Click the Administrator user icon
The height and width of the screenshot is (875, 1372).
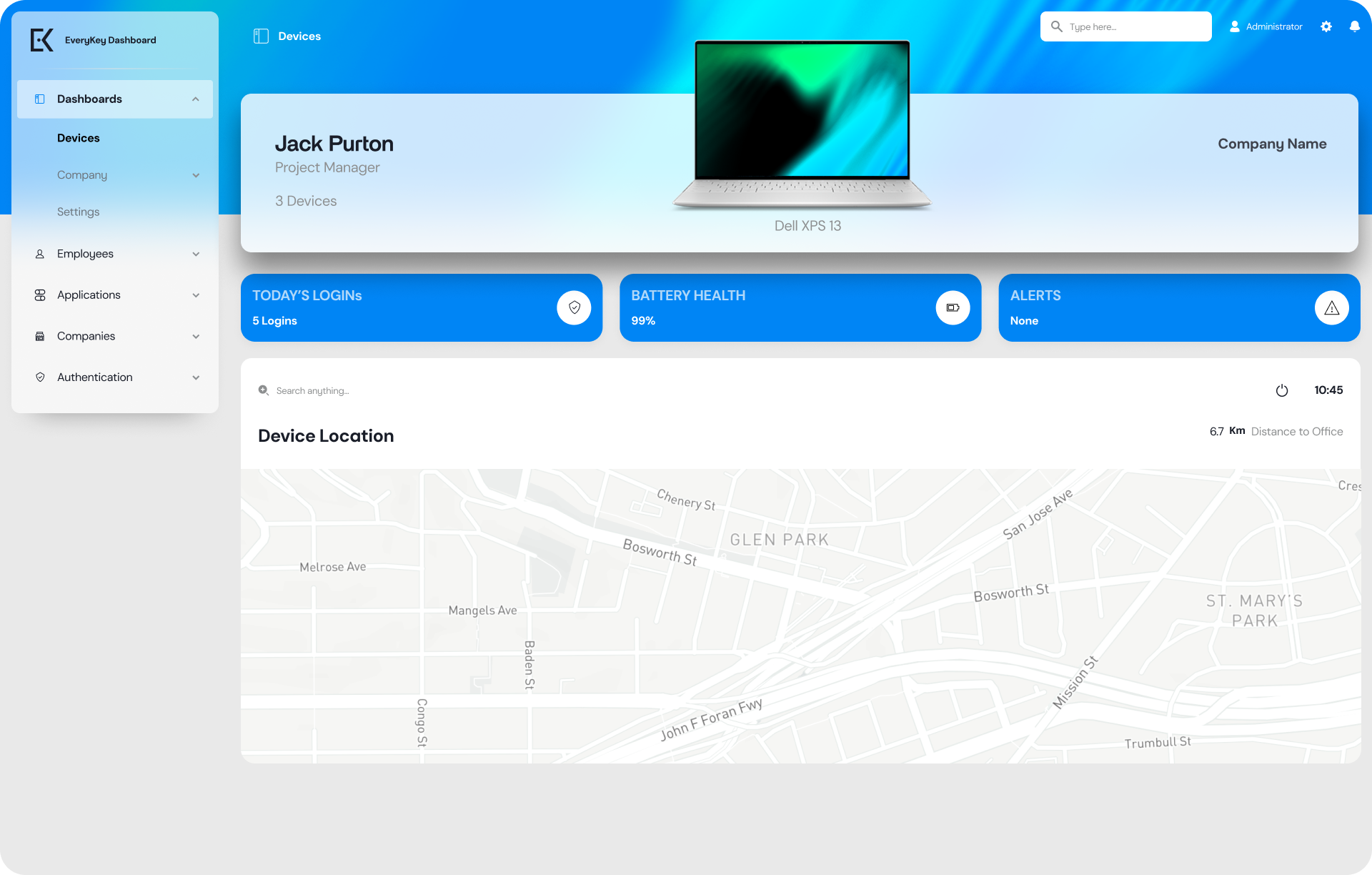click(1234, 26)
